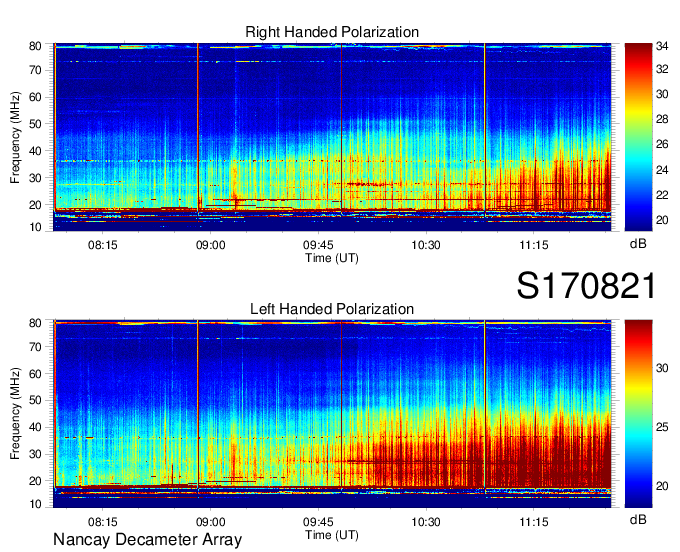Click the 34 value on Right Handed colorbar
680x552 pixels.
(662, 46)
